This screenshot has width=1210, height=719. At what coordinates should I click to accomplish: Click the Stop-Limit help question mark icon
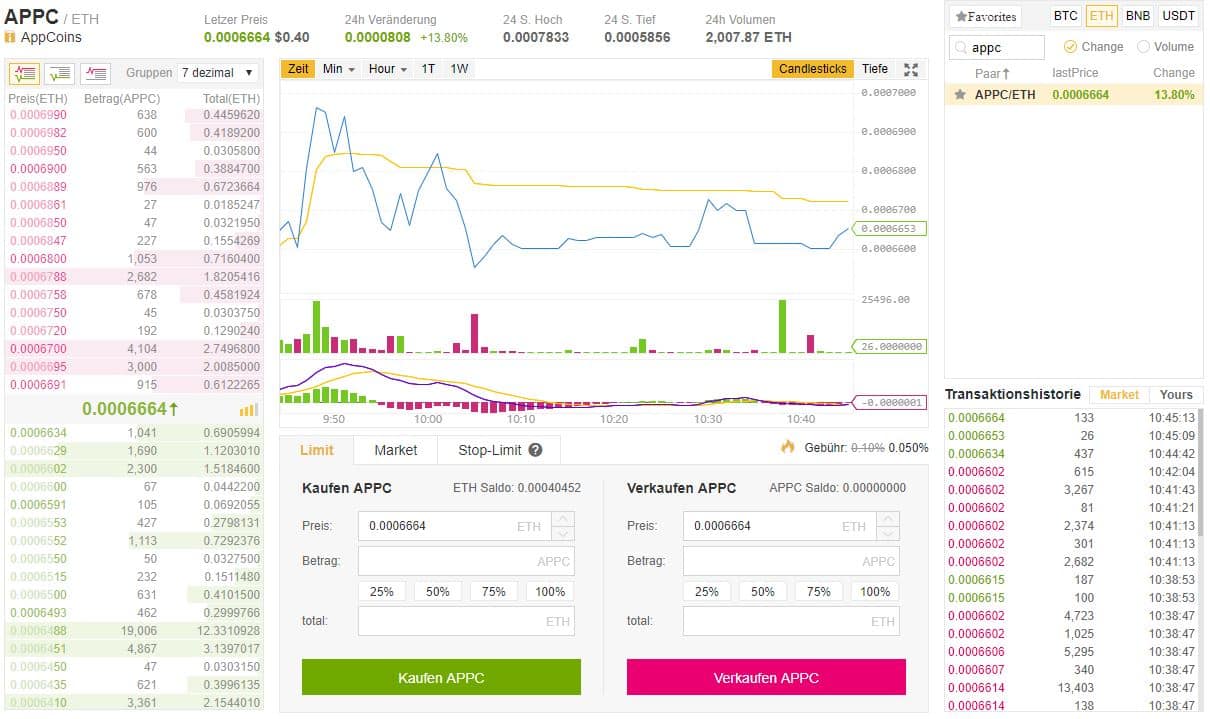[x=536, y=450]
